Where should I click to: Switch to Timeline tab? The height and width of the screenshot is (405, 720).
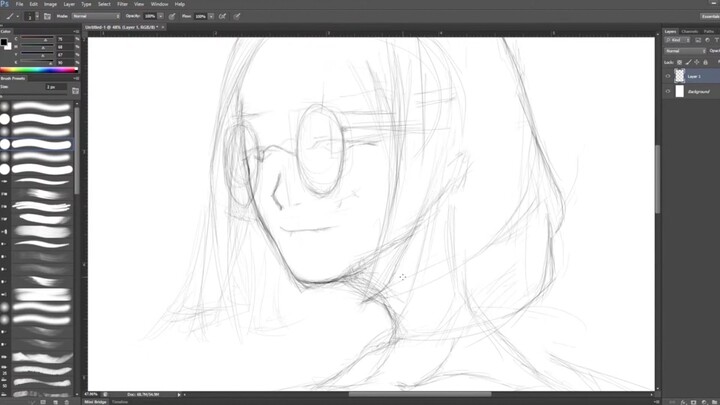point(120,402)
